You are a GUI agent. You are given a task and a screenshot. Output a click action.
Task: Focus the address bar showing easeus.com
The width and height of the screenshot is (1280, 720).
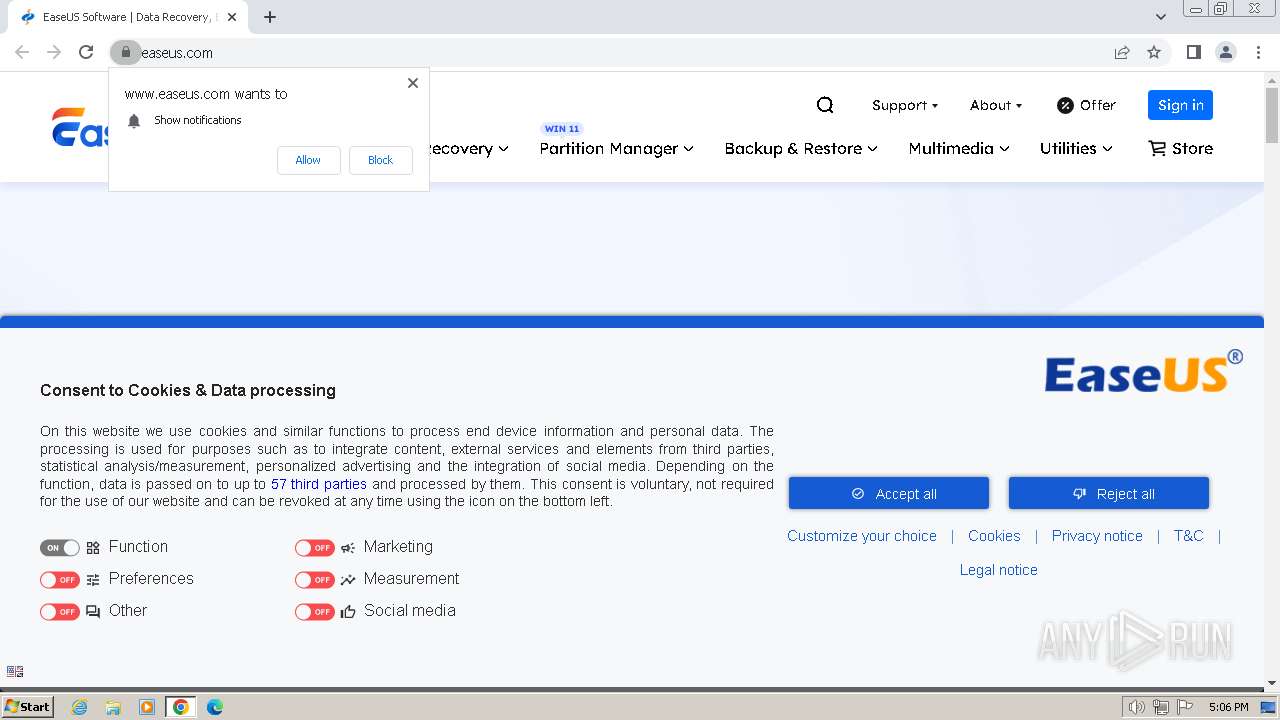620,52
